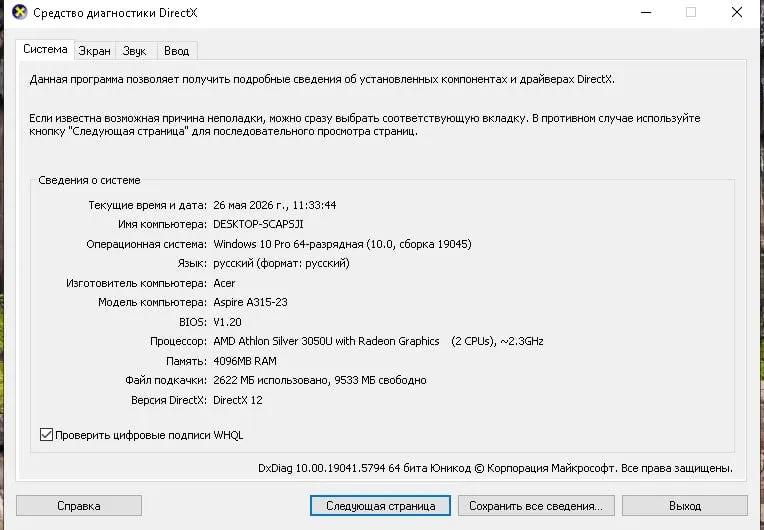The height and width of the screenshot is (530, 764).
Task: Click the Выход button
Action: (685, 506)
